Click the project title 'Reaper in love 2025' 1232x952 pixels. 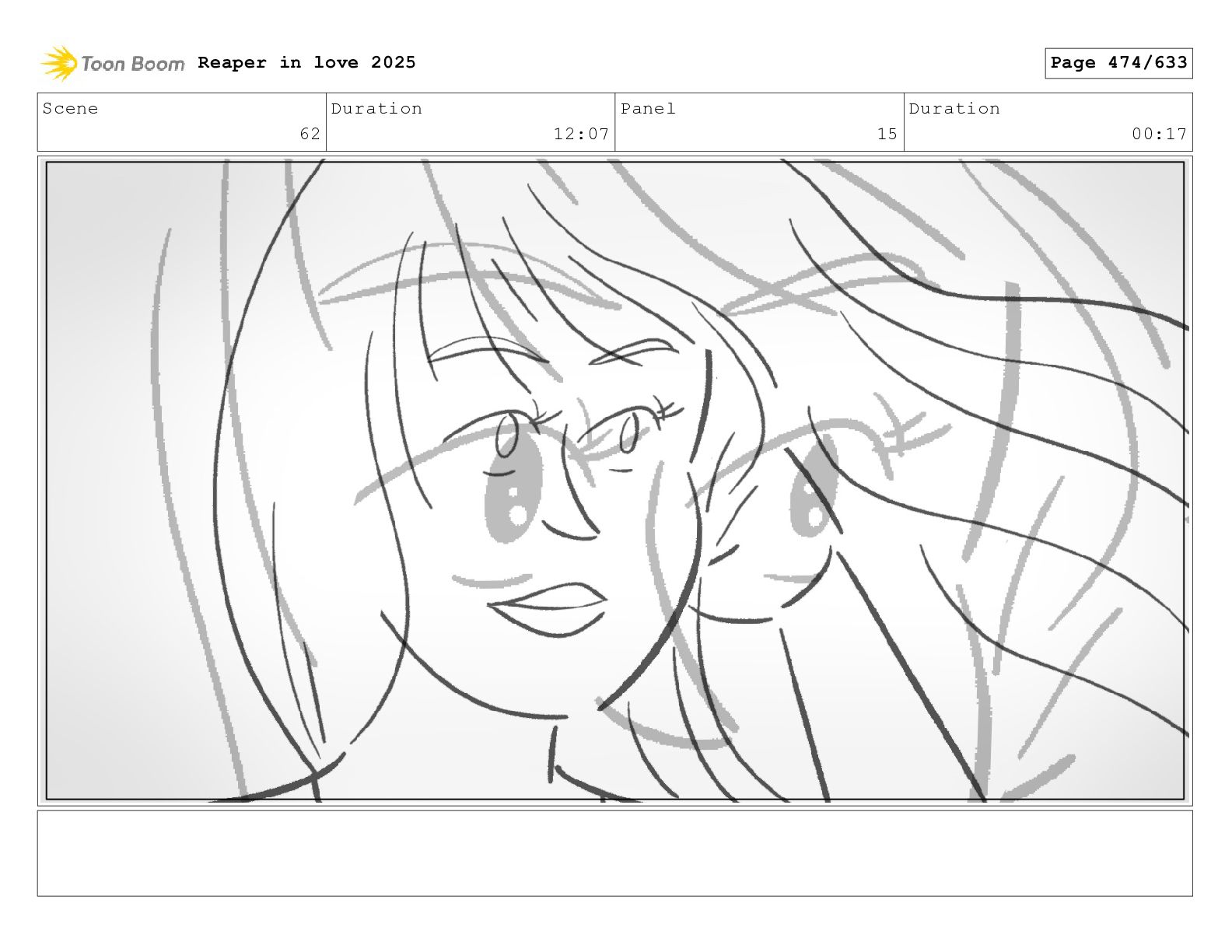point(306,62)
